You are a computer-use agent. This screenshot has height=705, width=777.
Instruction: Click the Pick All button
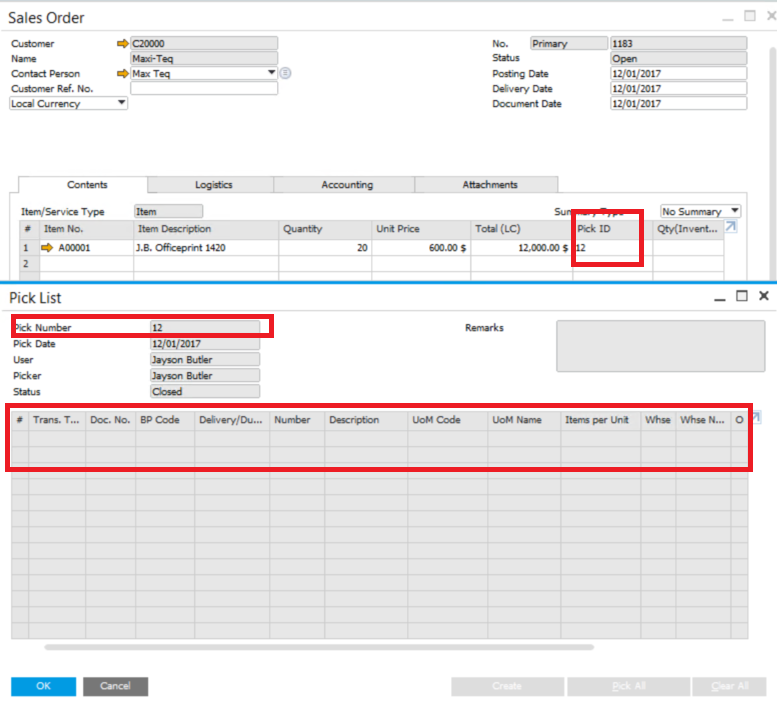(x=628, y=686)
